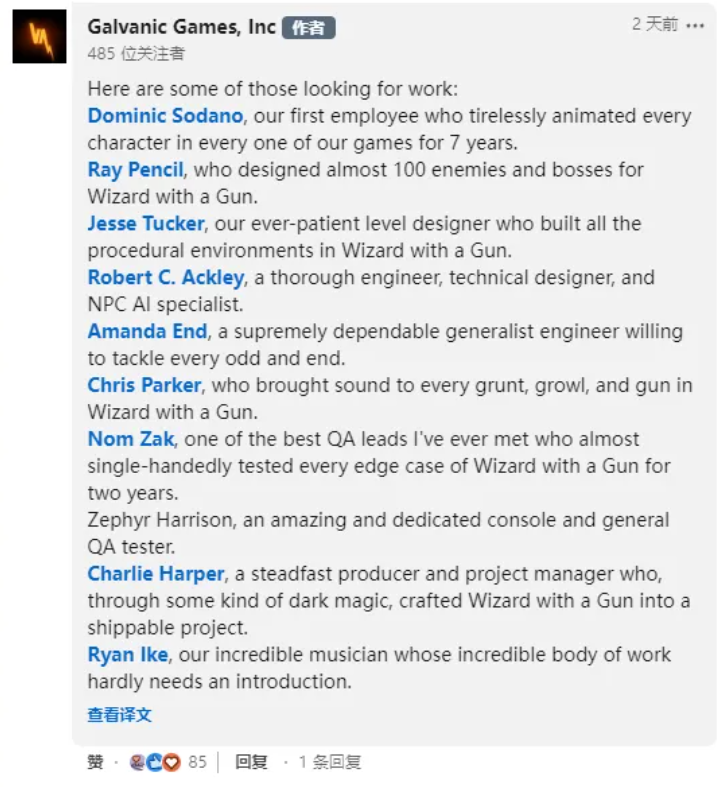Screen dimensions: 717x787
Task: Open the three-dot comment options menu
Action: click(x=695, y=26)
